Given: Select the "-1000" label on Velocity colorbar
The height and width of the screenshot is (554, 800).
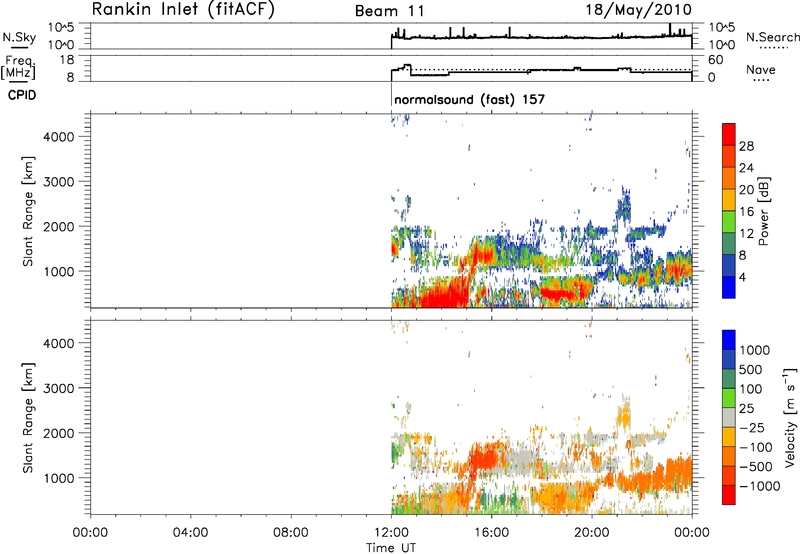Looking at the screenshot, I should point(760,486).
